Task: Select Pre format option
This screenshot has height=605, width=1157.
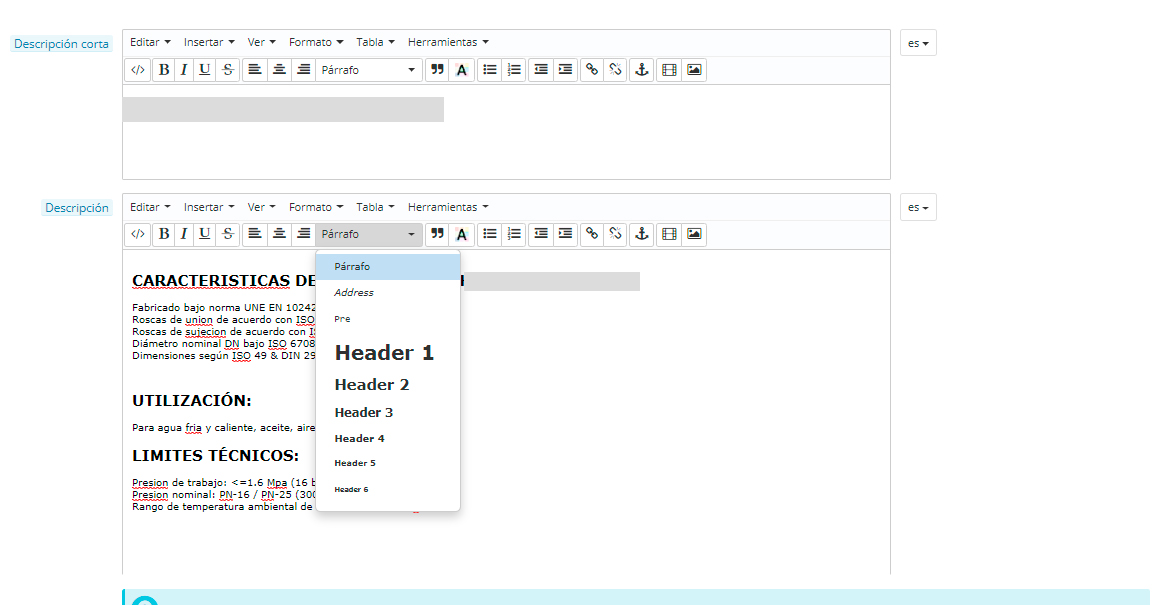Action: click(x=388, y=319)
